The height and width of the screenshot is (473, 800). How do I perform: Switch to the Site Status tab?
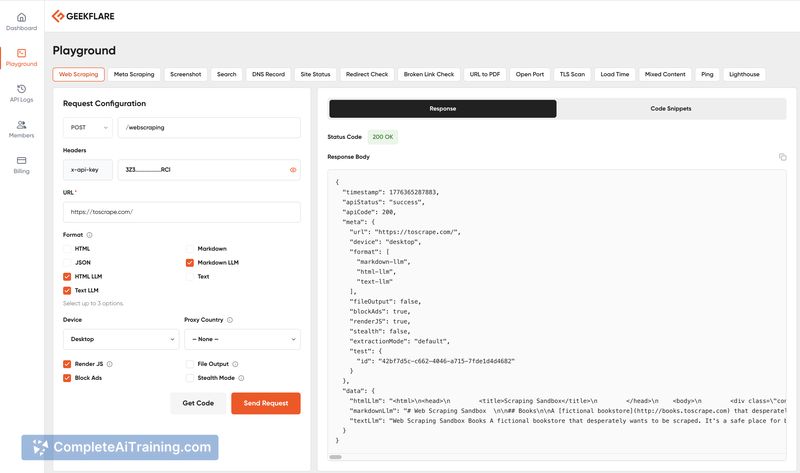[315, 74]
